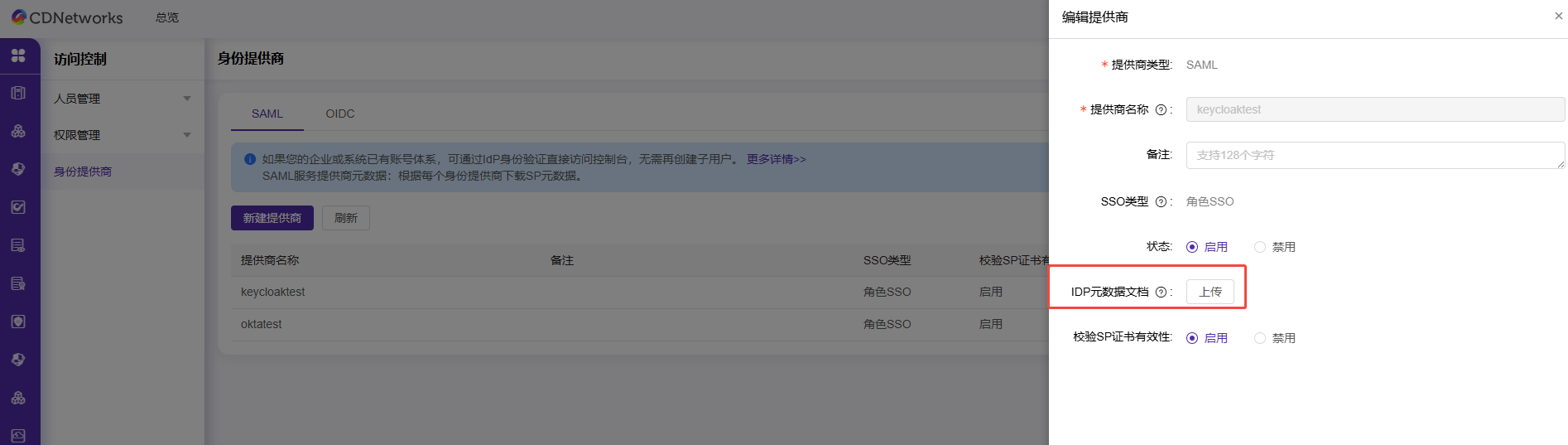
Task: Switch to the OIDC tab
Action: (x=340, y=114)
